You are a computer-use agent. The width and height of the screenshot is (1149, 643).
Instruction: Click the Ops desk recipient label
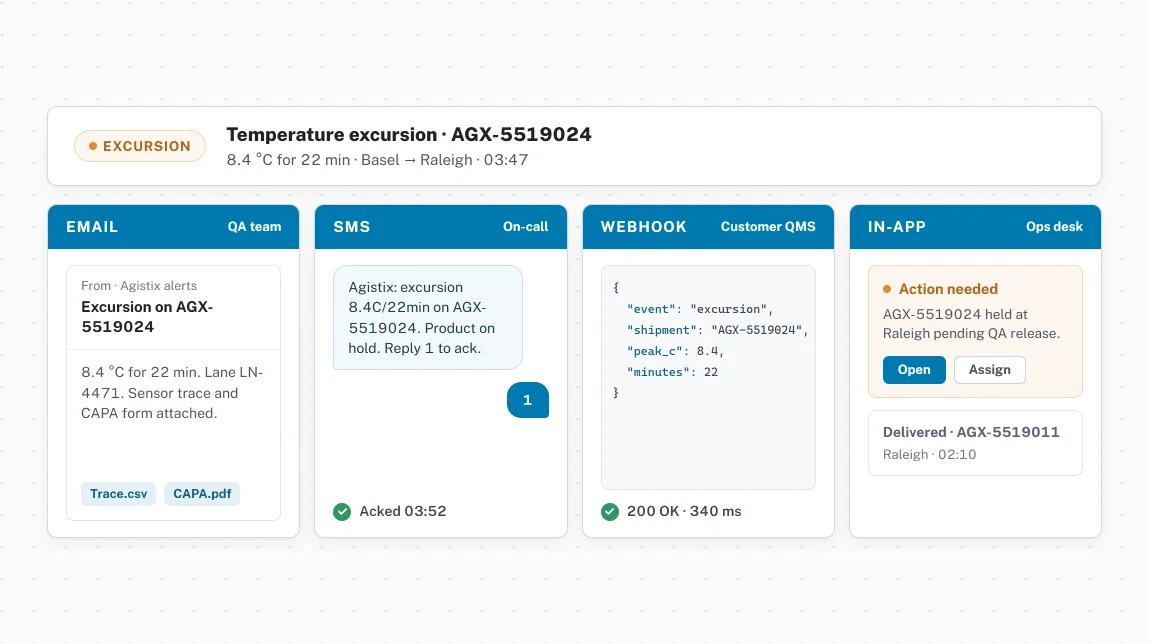point(1054,227)
